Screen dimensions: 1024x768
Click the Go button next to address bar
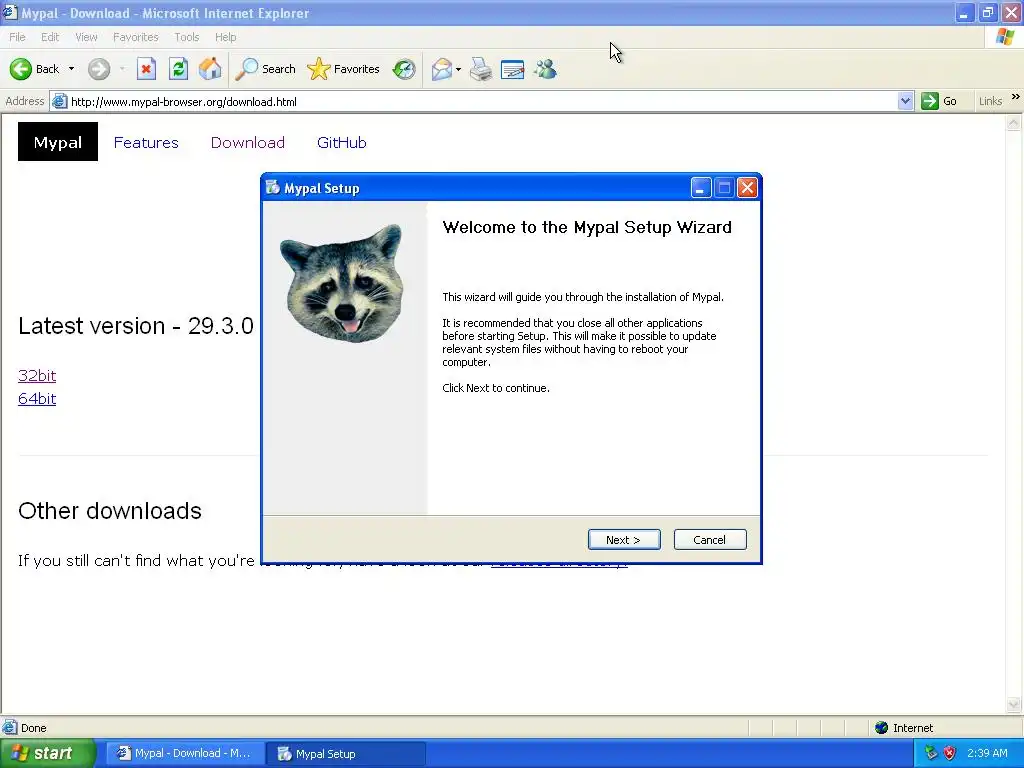coord(939,101)
